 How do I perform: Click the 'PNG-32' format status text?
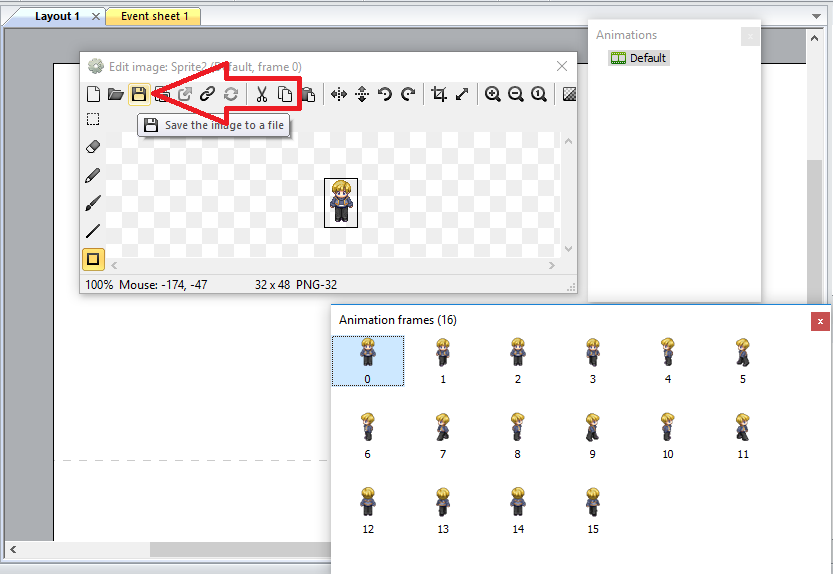[x=317, y=285]
